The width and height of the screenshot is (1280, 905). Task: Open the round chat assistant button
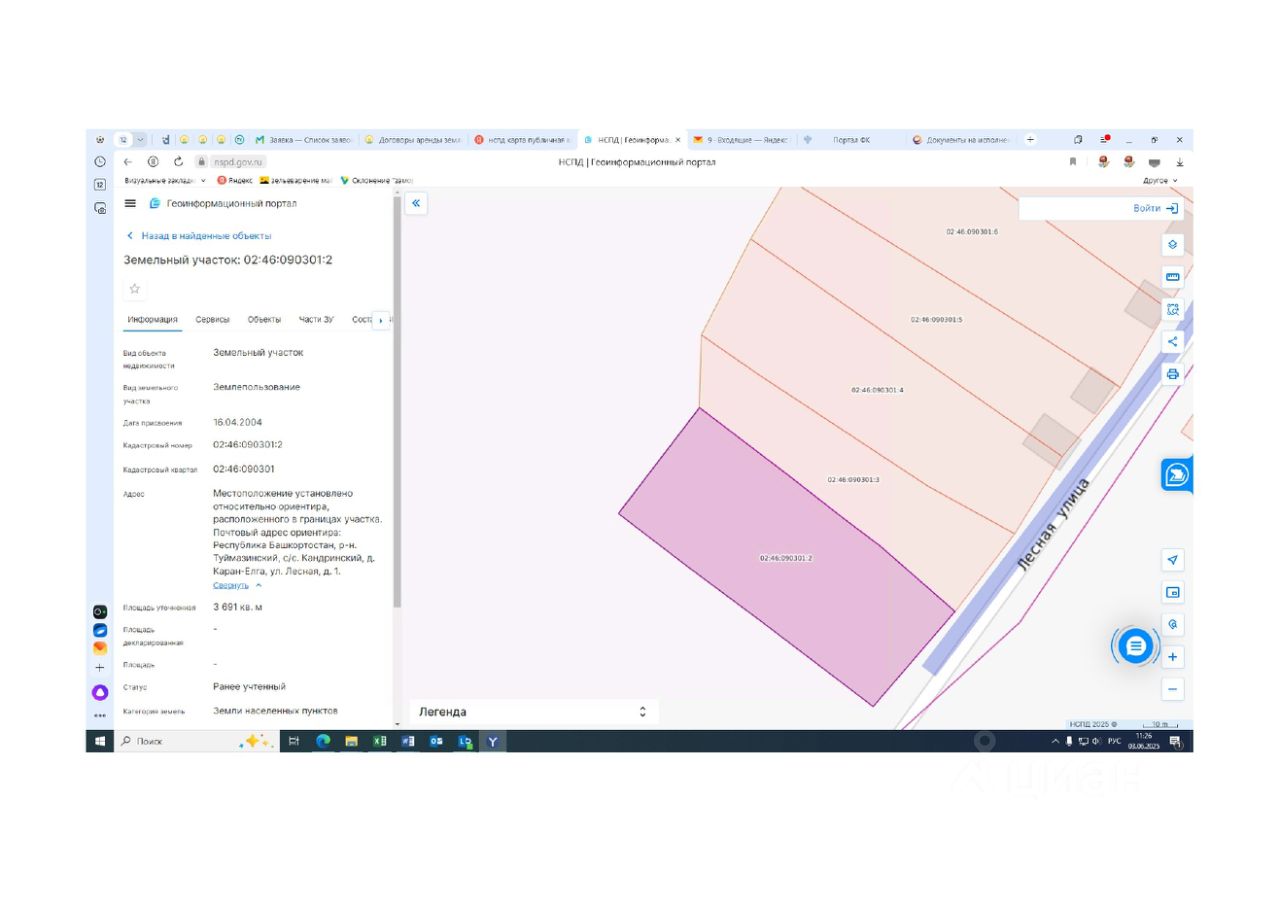coord(1135,646)
